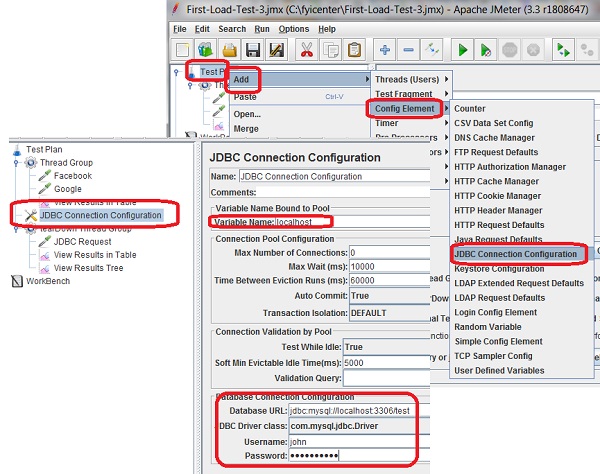This screenshot has height=474, width=600.
Task: Click the Cut scissors icon
Action: pyautogui.click(x=307, y=50)
